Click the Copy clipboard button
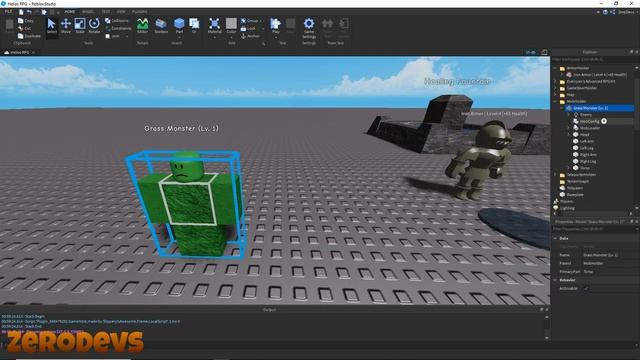 (x=26, y=20)
